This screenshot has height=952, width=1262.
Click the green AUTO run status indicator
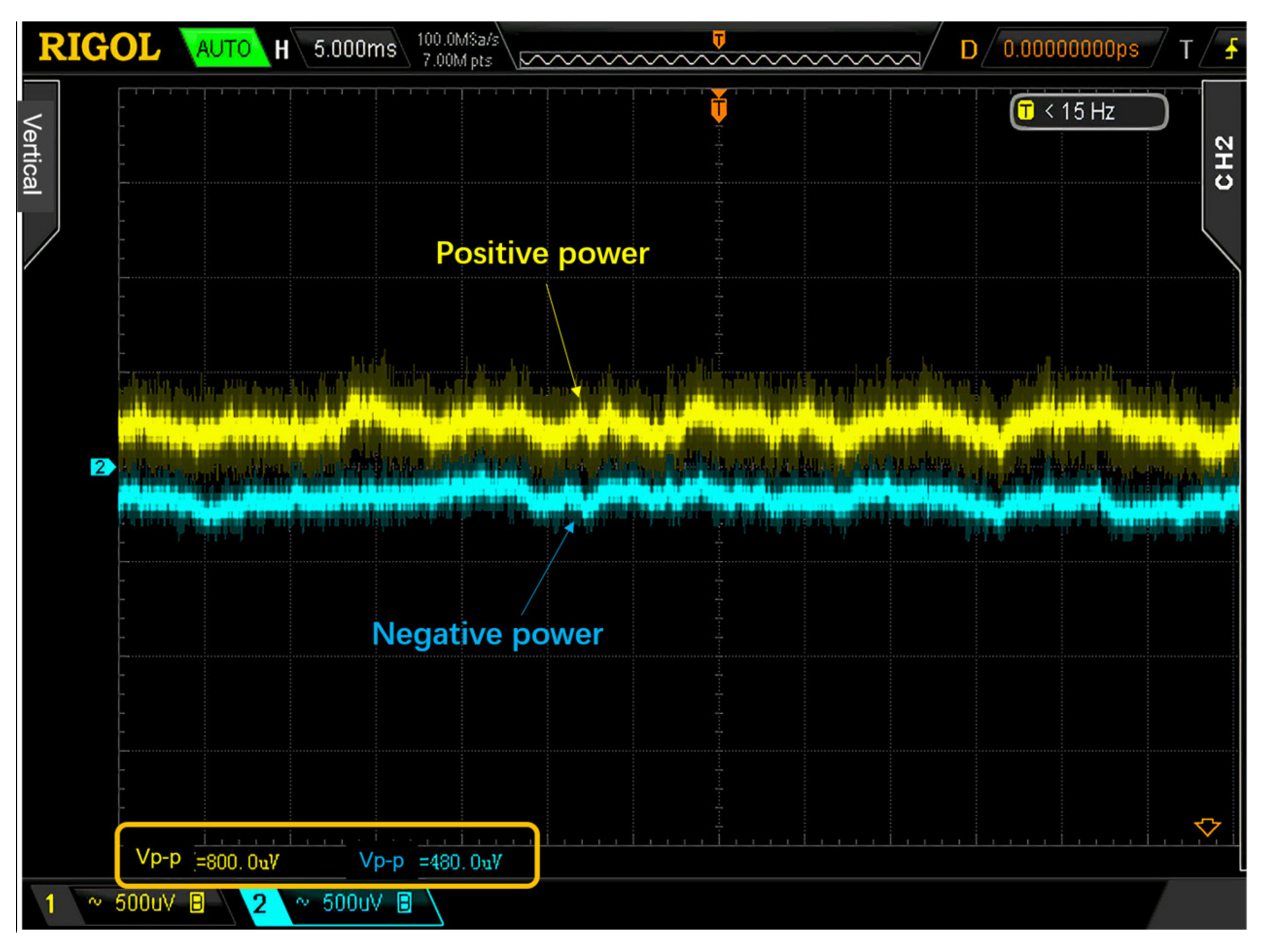click(224, 49)
